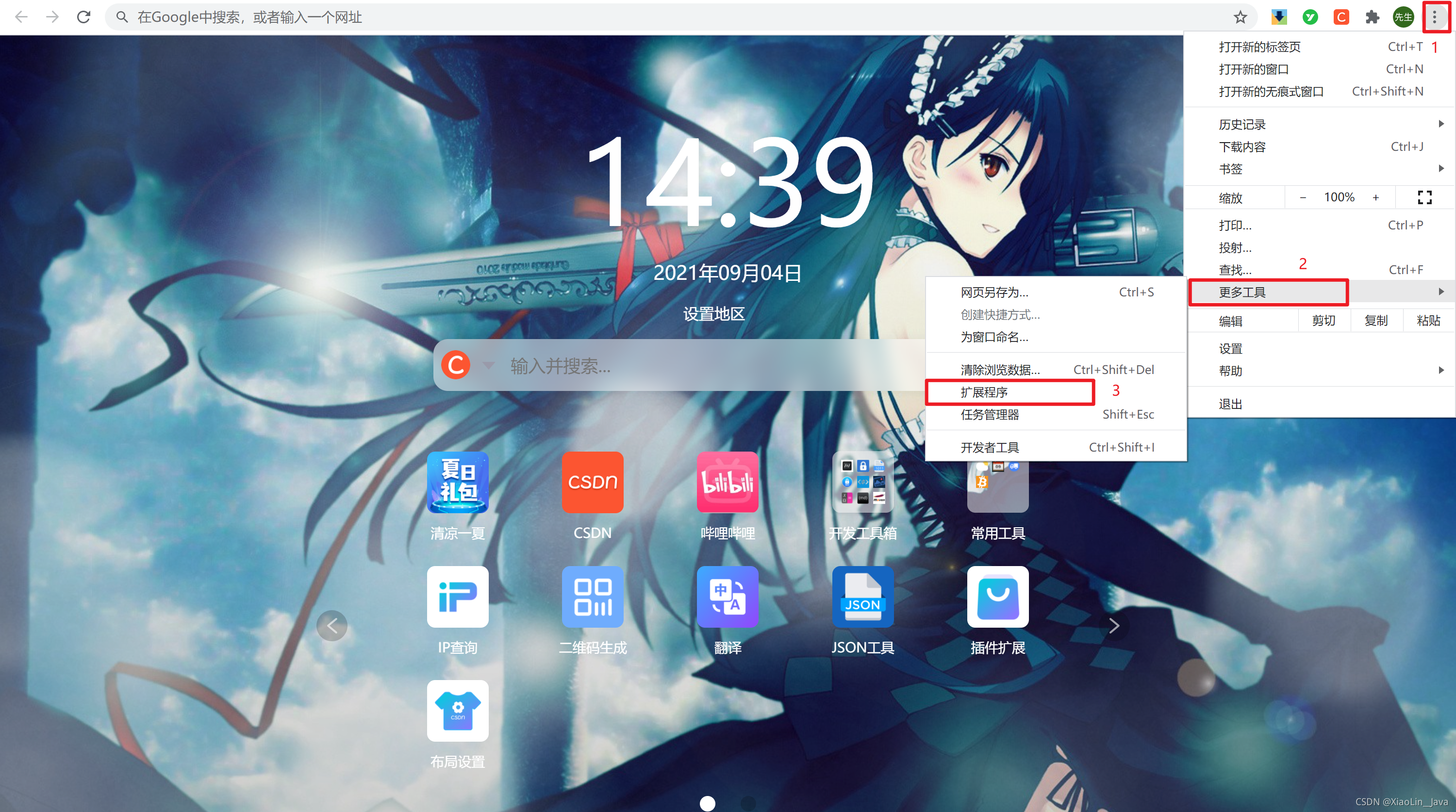Choose 退出 to quit Chrome

(1320, 404)
